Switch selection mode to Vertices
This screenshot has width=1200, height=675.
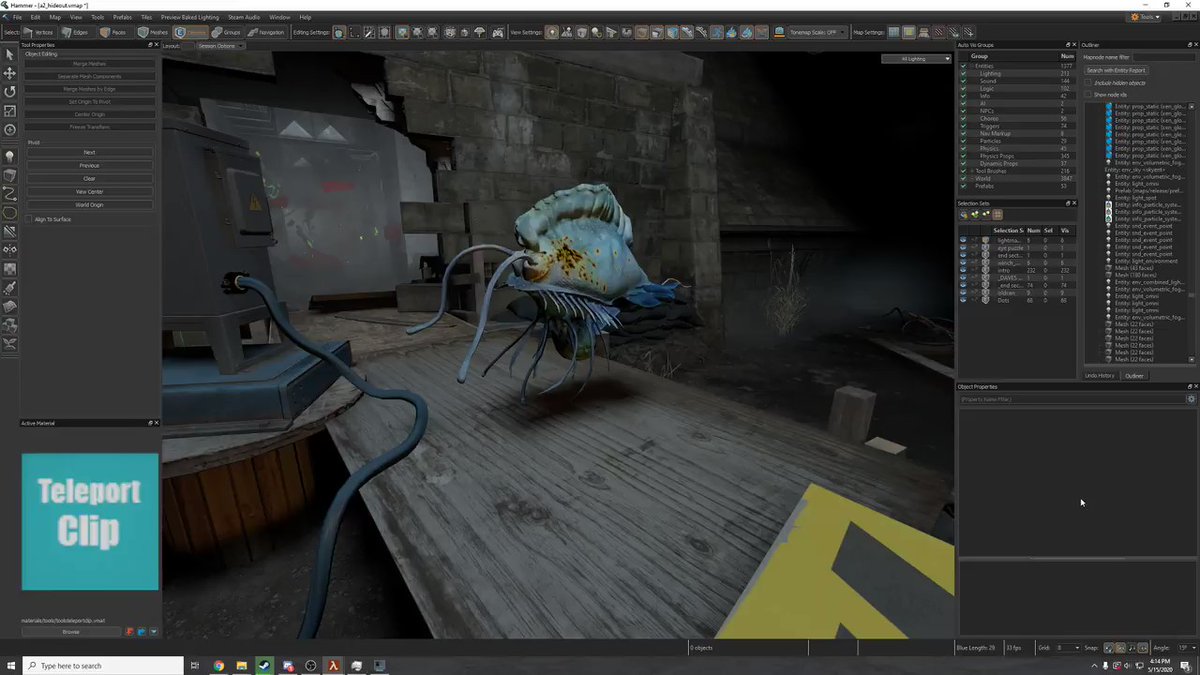click(38, 32)
